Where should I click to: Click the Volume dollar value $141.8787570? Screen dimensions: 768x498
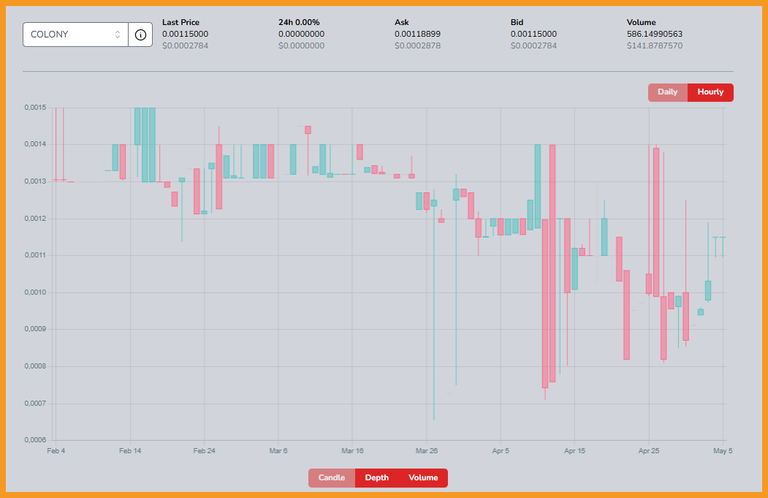654,46
